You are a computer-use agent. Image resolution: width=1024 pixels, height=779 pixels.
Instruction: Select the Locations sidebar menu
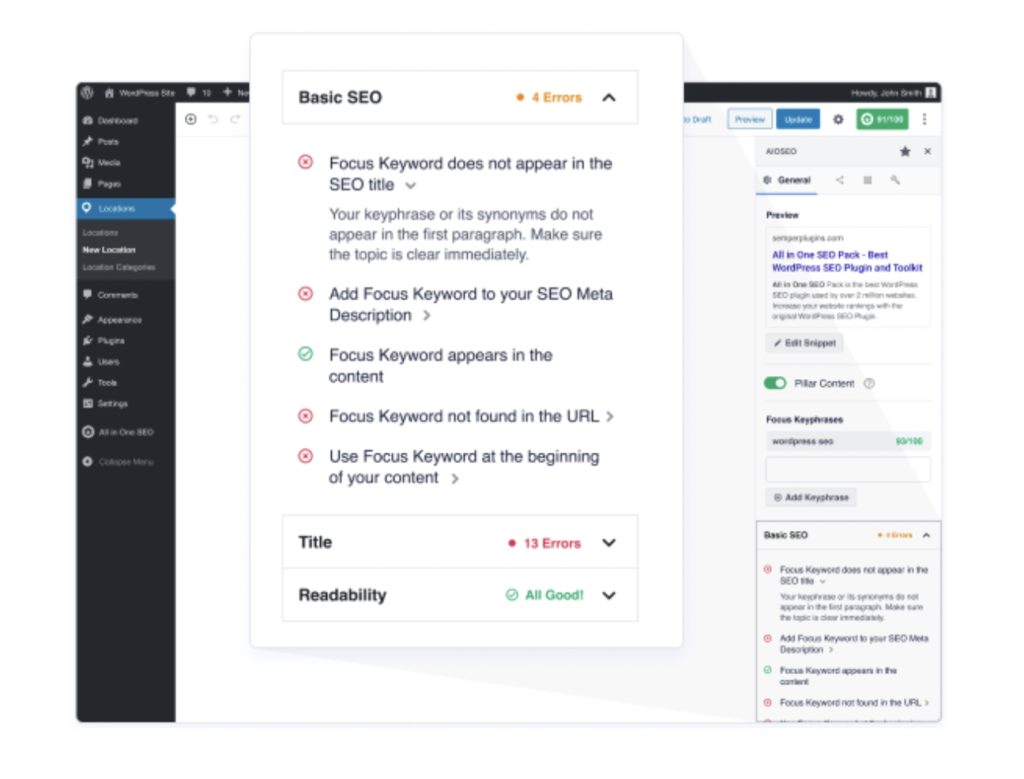(x=125, y=208)
